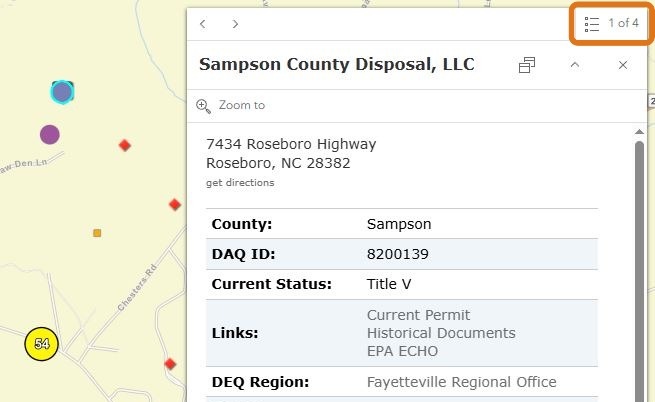Image resolution: width=655 pixels, height=402 pixels.
Task: Close the Sampson County Disposal popup
Action: pyautogui.click(x=623, y=65)
